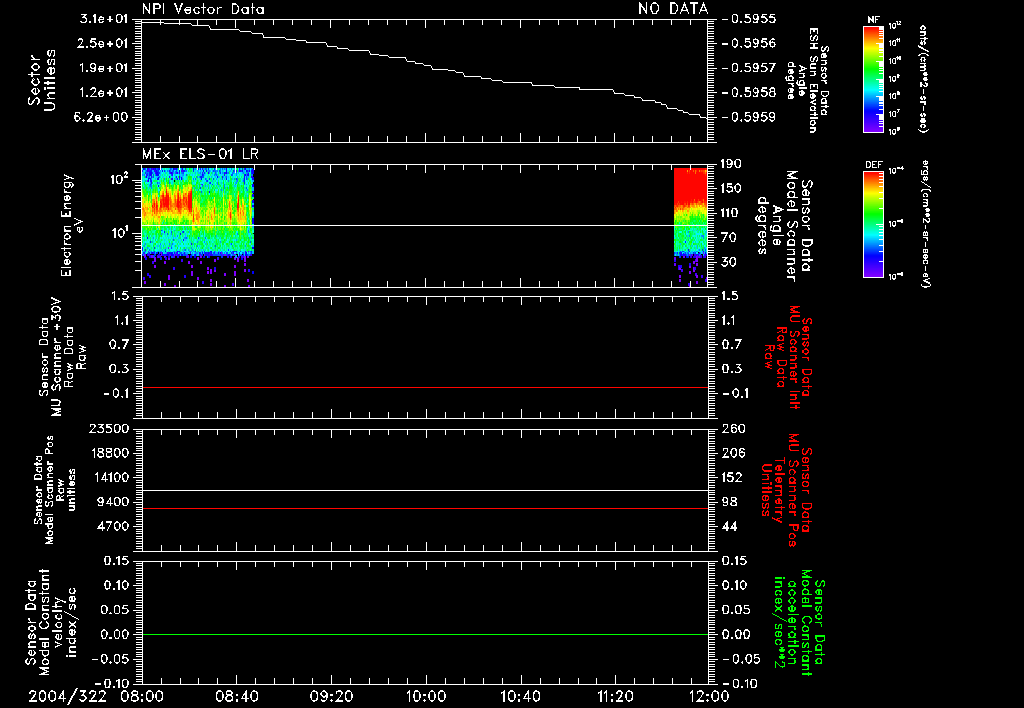
Task: Click the 'DEF' label above the color bar
Action: tap(874, 165)
